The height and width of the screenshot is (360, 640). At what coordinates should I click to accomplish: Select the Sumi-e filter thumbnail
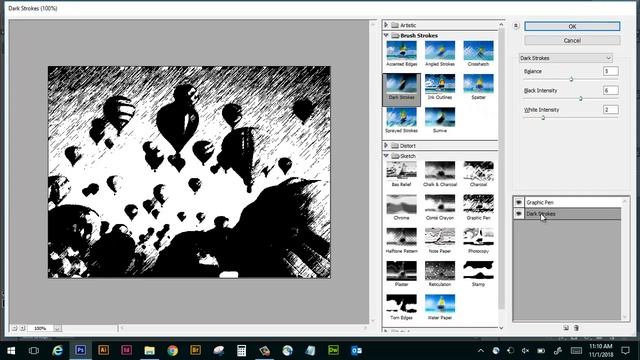(440, 120)
